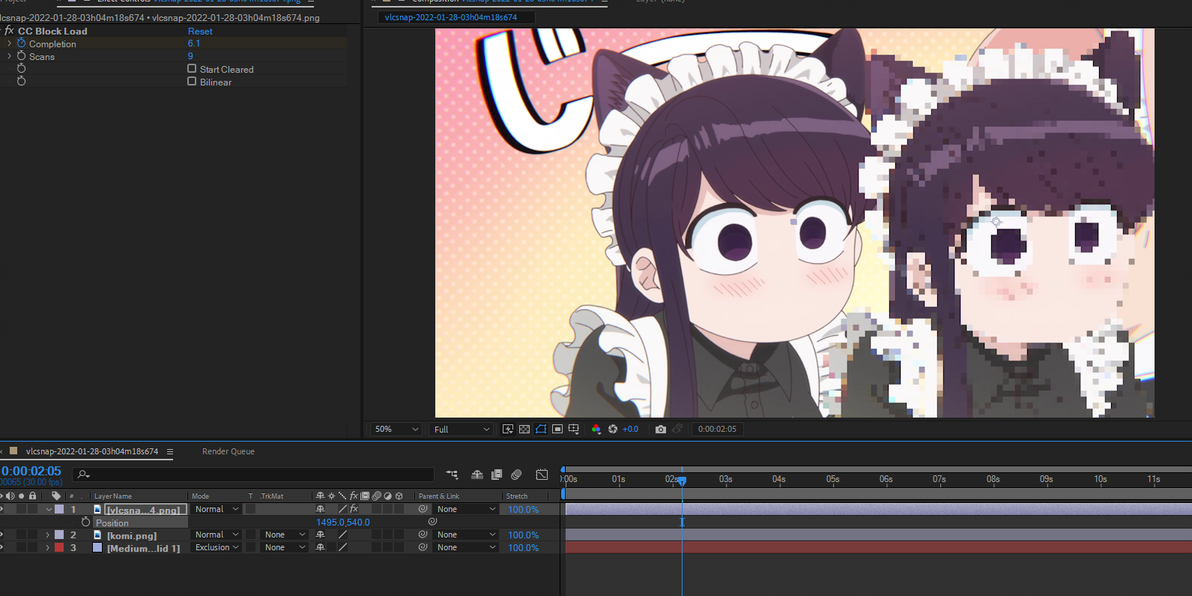The image size is (1192, 596).
Task: Click the 05s mark on time ruler
Action: [832, 479]
